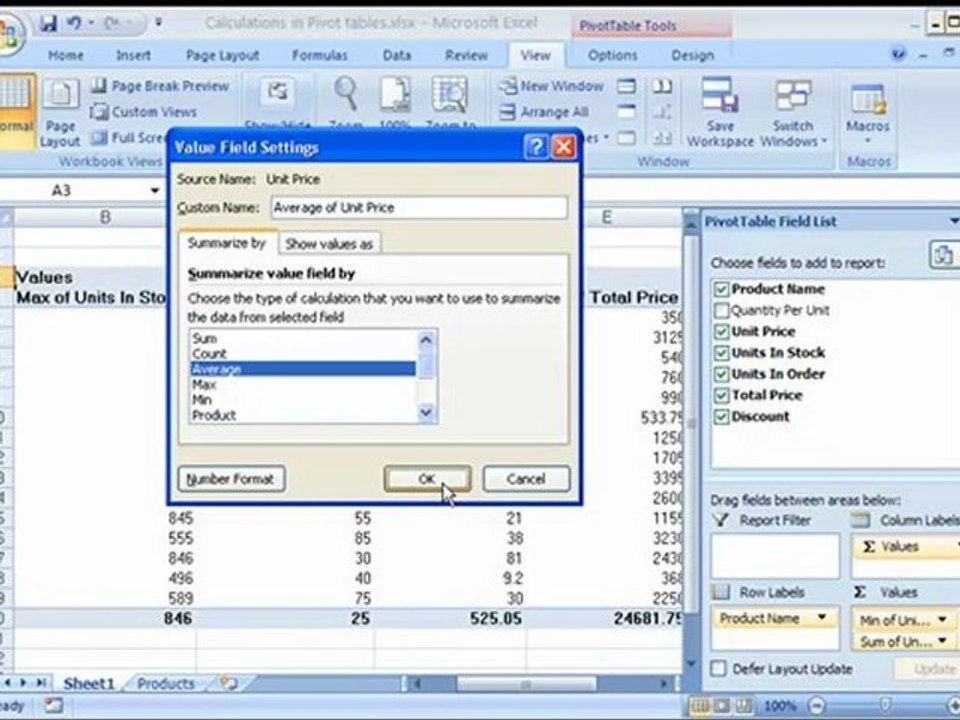Viewport: 960px width, 720px height.
Task: Select Max in calculation list
Action: point(302,384)
